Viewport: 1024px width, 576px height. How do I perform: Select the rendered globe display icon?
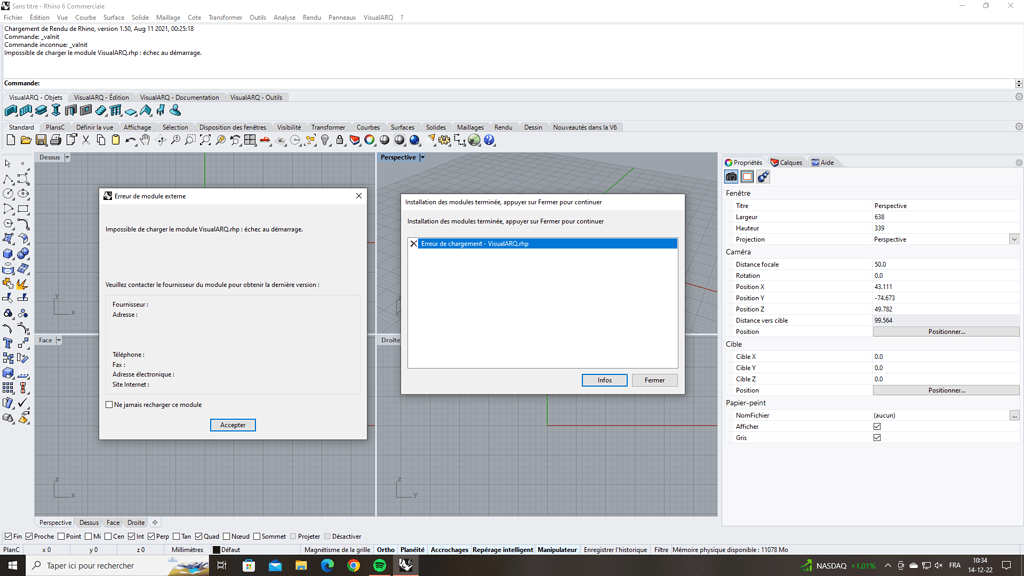tap(414, 141)
